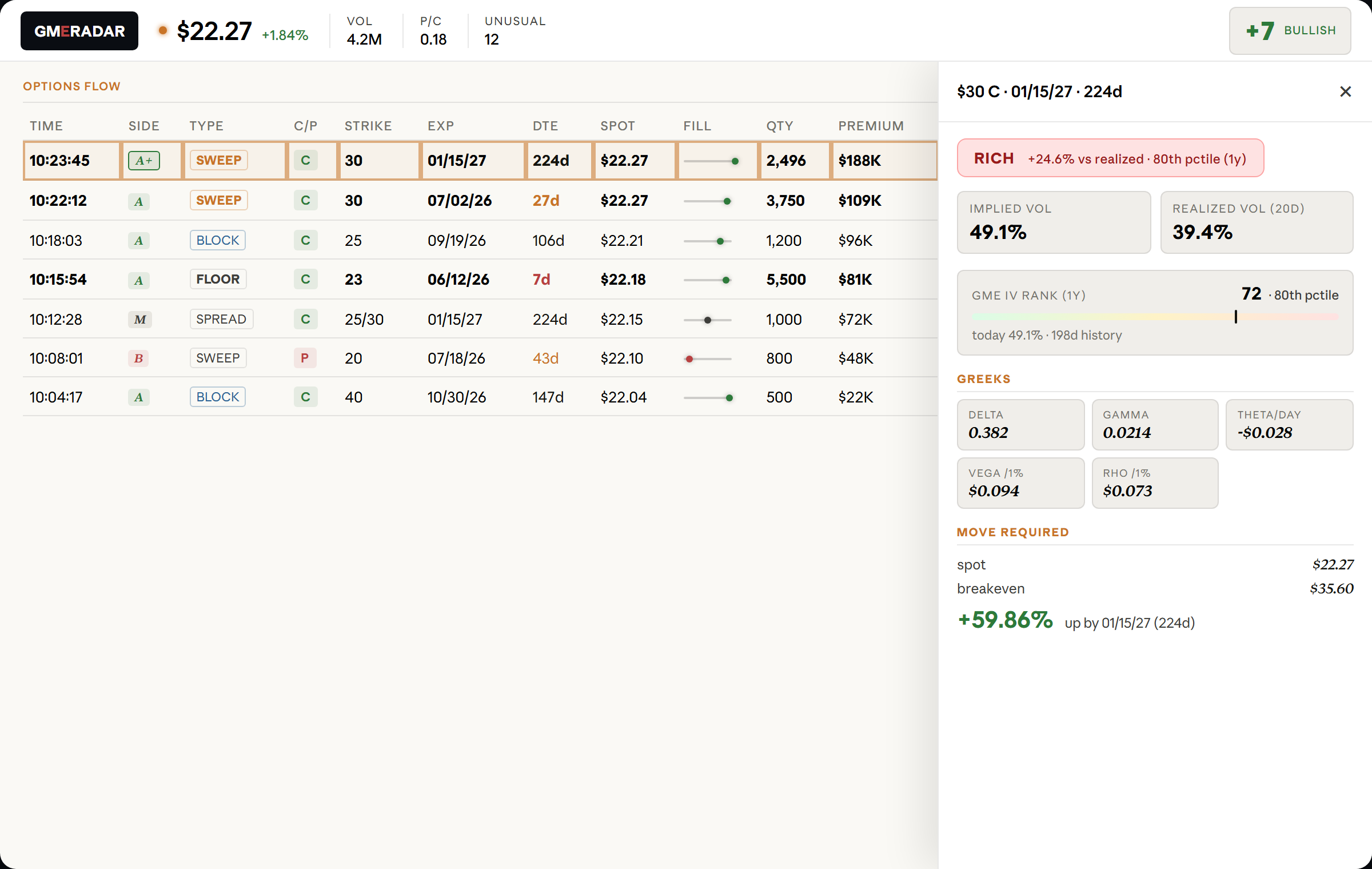Click the P/C 0.18 ratio stat

[x=433, y=31]
